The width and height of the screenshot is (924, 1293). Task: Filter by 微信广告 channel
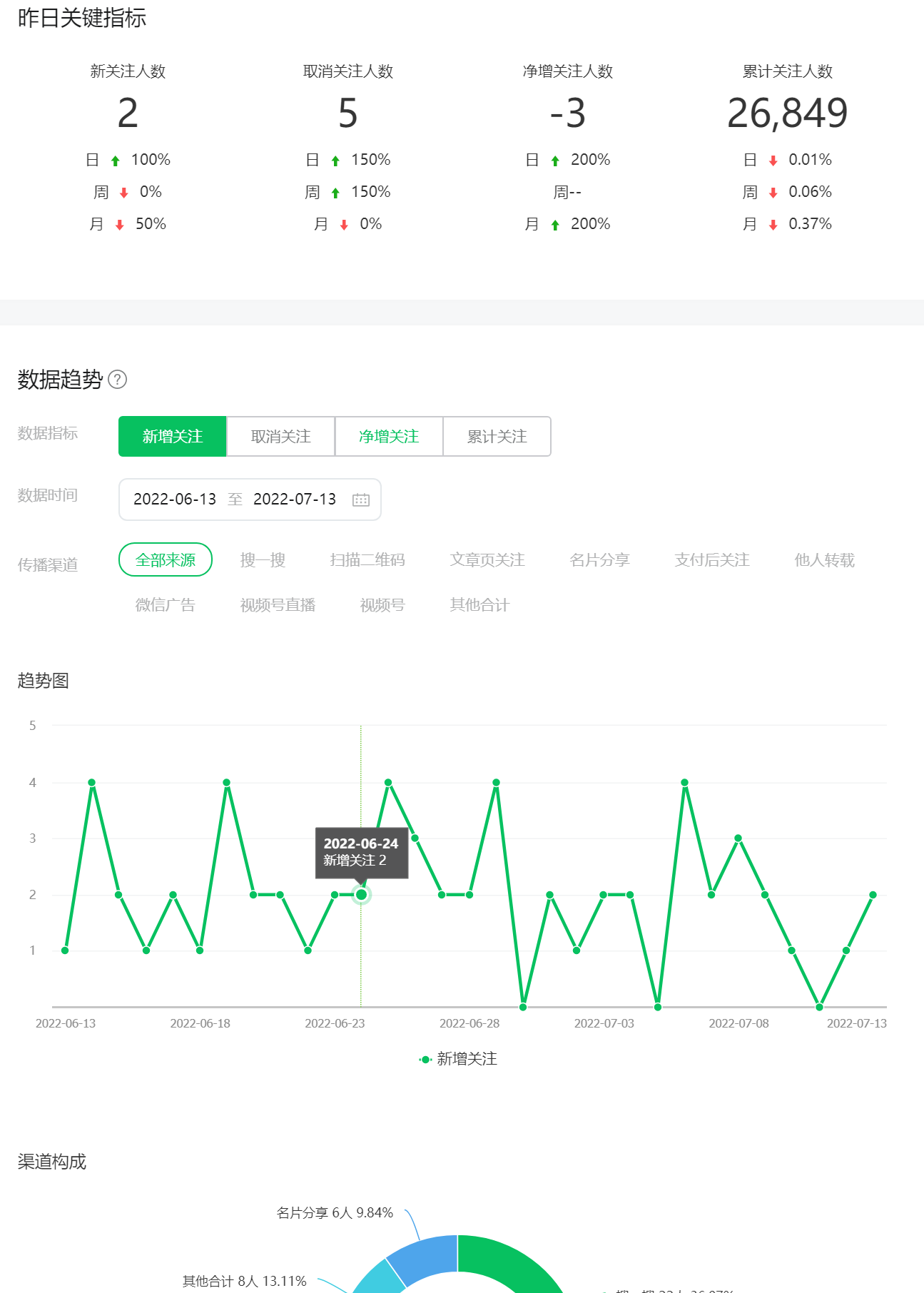(166, 605)
